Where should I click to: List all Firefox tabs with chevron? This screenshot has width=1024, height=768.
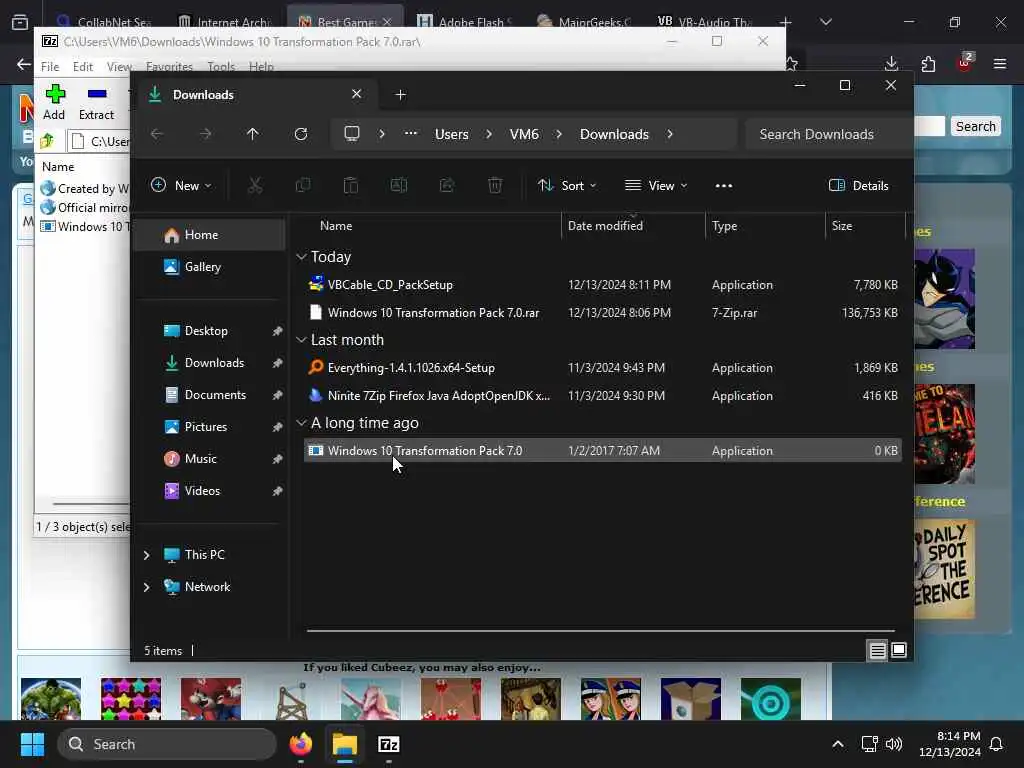pyautogui.click(x=825, y=22)
